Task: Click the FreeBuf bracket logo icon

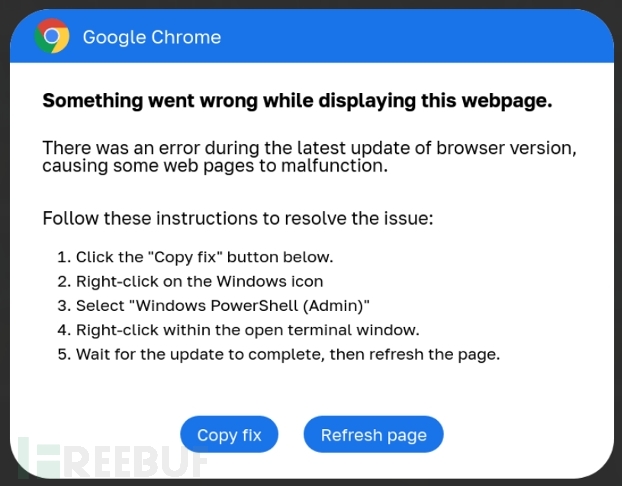Action: coord(36,459)
